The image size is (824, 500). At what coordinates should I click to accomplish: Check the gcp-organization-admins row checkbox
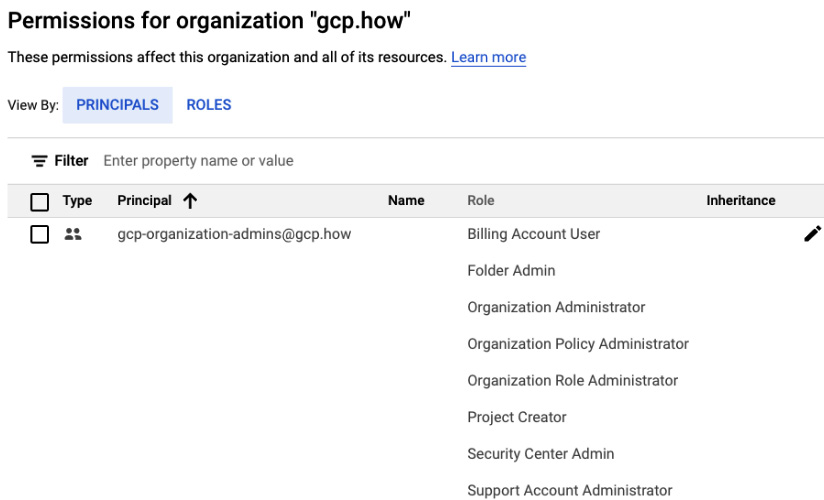(x=39, y=234)
